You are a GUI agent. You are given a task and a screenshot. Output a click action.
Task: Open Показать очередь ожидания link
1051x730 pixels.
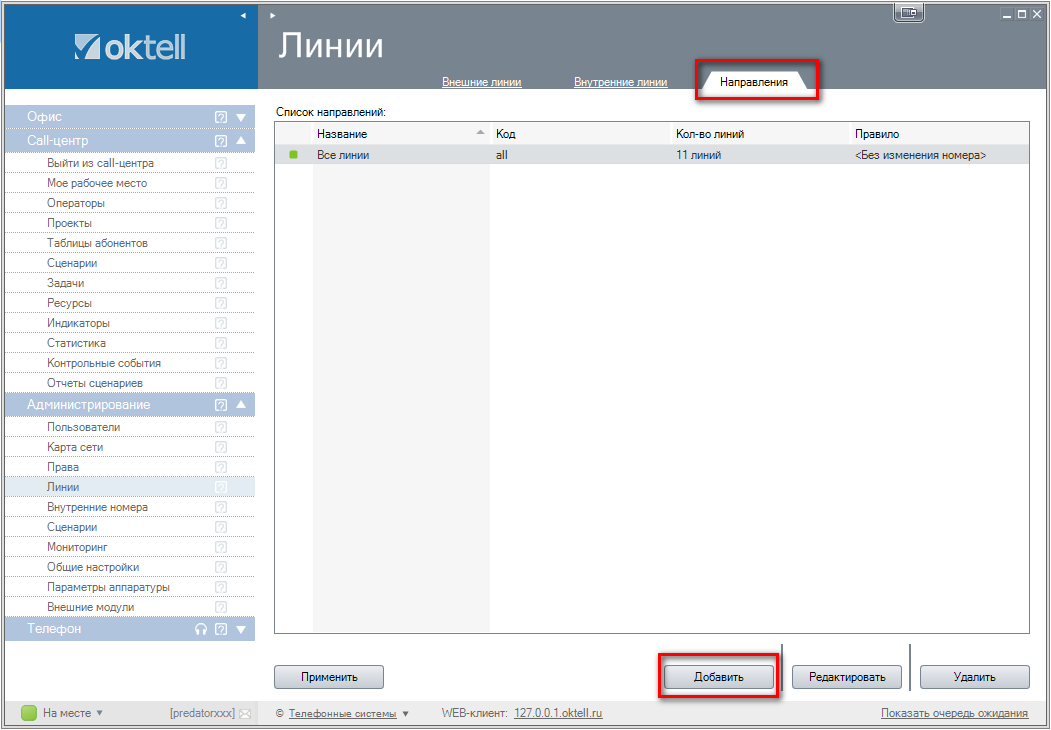pyautogui.click(x=954, y=713)
